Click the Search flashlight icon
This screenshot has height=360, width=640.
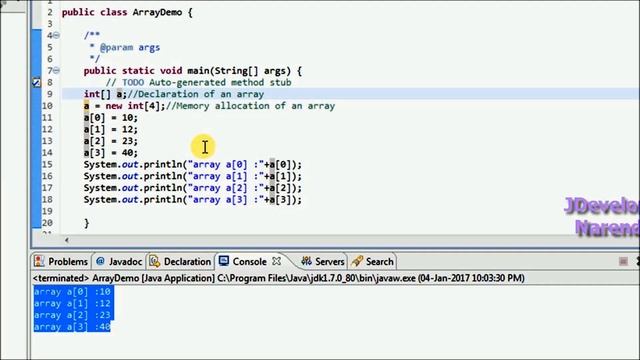point(357,261)
